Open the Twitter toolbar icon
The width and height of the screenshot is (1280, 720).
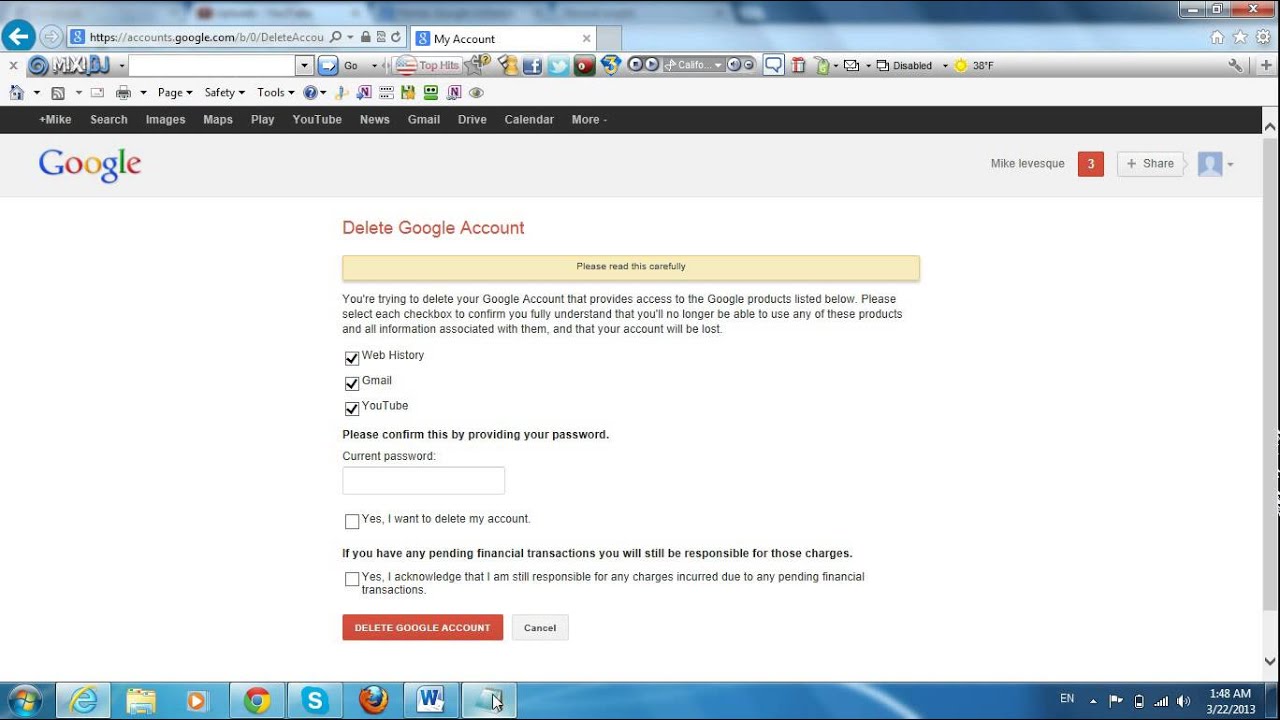(x=557, y=66)
